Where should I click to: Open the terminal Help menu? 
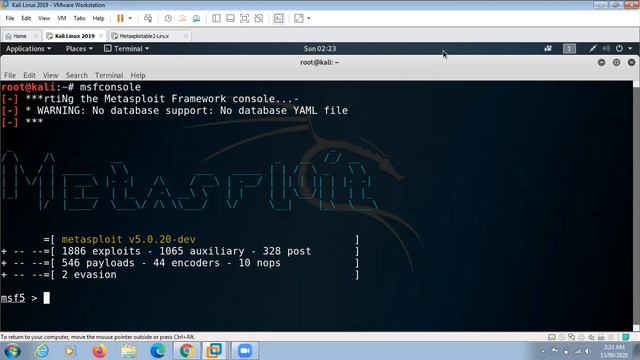click(138, 75)
